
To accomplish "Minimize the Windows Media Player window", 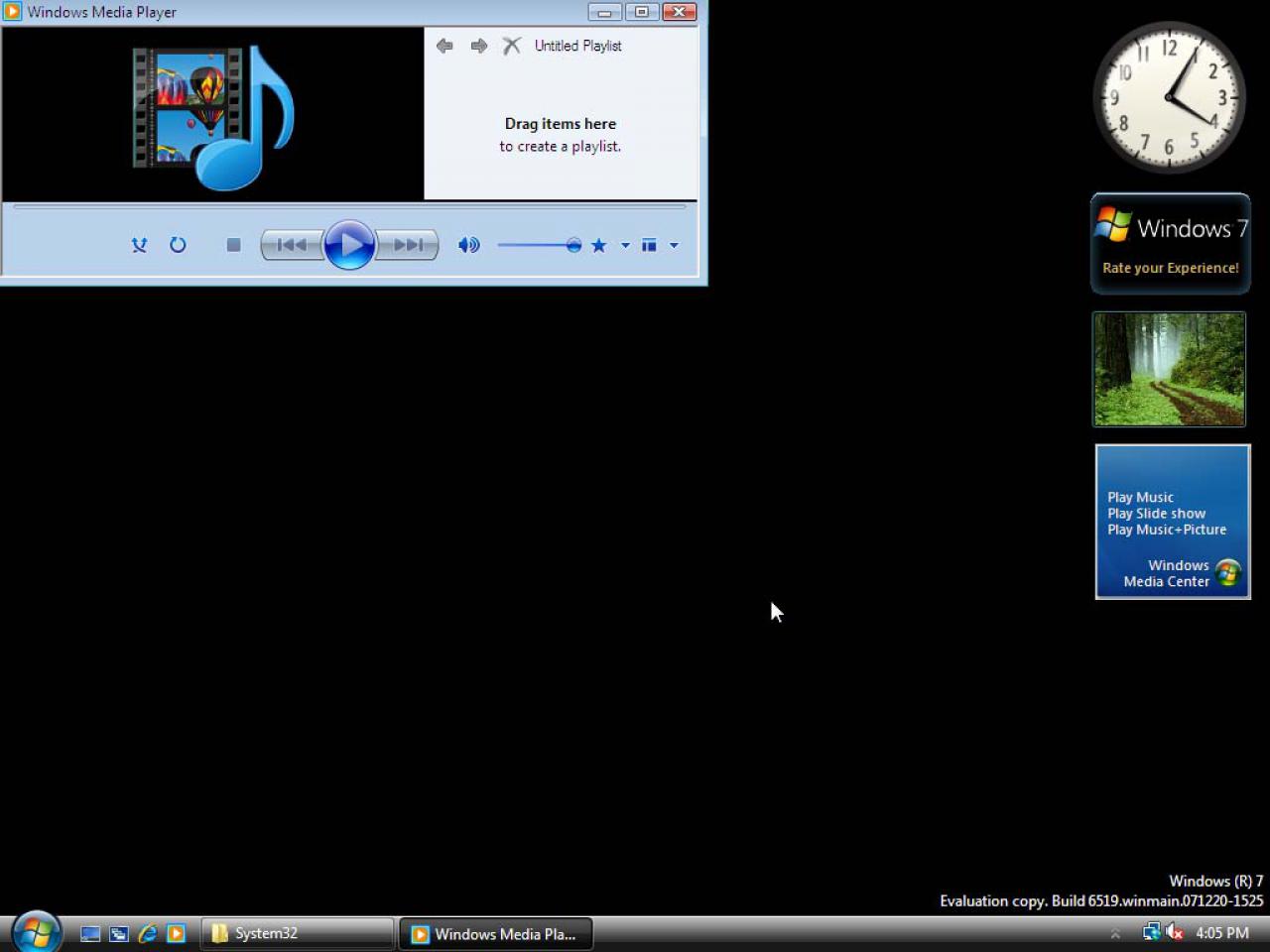I will click(604, 12).
